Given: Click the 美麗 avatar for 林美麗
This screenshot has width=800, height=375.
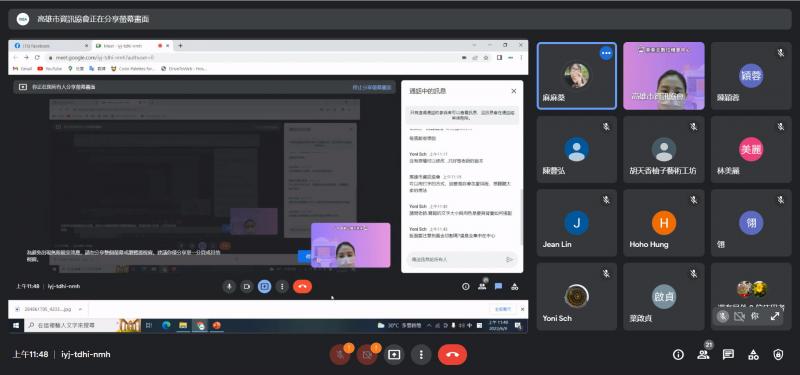Looking at the screenshot, I should click(751, 149).
